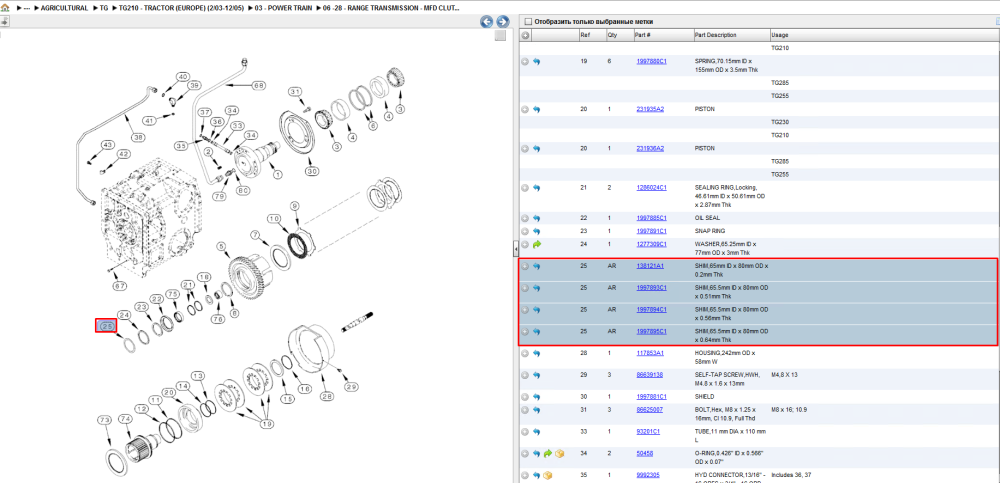Click yellow box icon in HYD CONNECTOR row
The width and height of the screenshot is (1000, 483).
pyautogui.click(x=548, y=475)
